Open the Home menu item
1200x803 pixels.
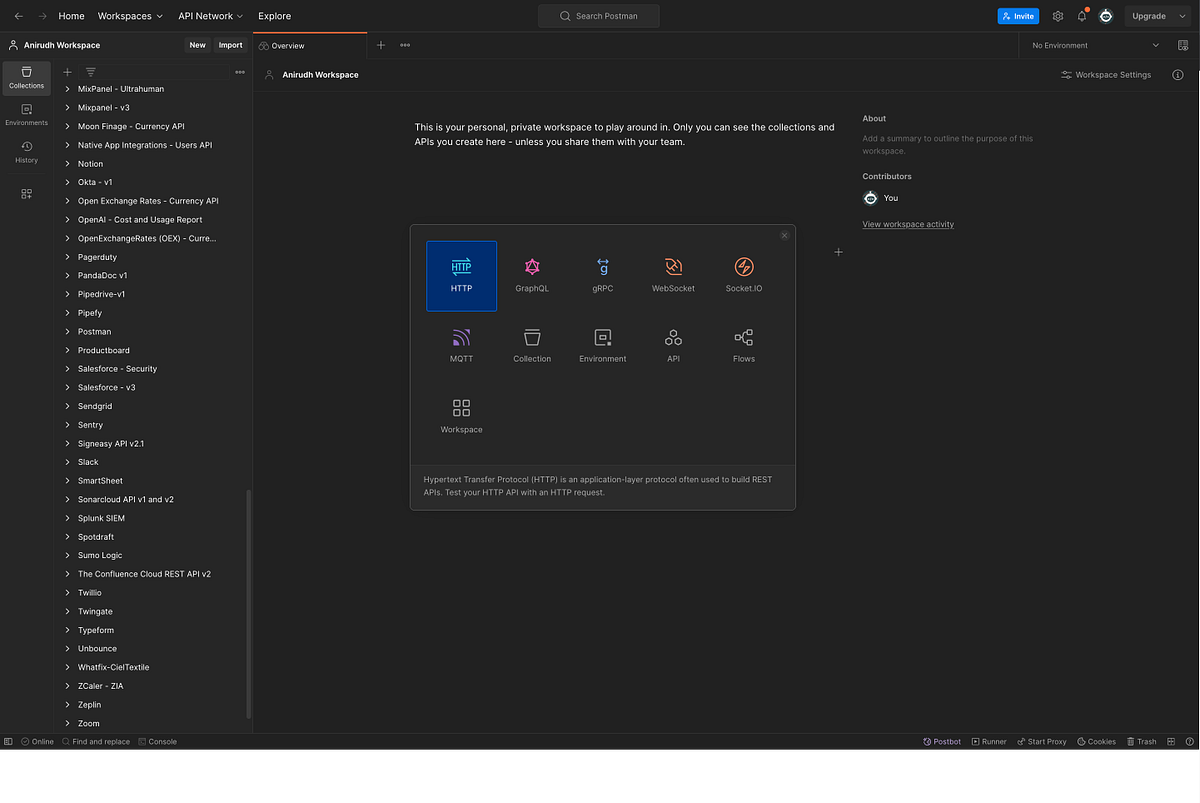71,16
